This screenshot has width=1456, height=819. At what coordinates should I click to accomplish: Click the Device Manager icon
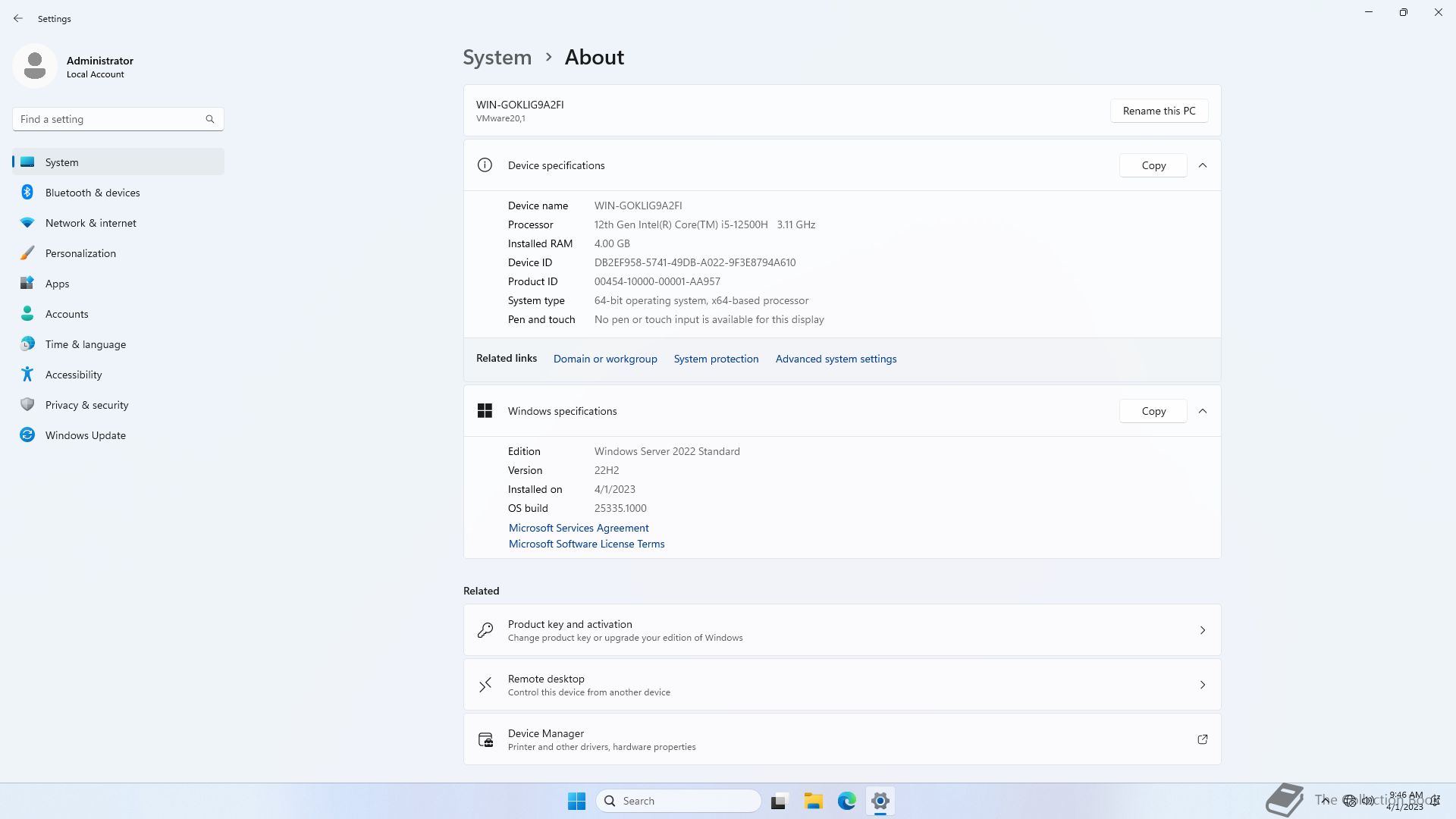coord(485,739)
